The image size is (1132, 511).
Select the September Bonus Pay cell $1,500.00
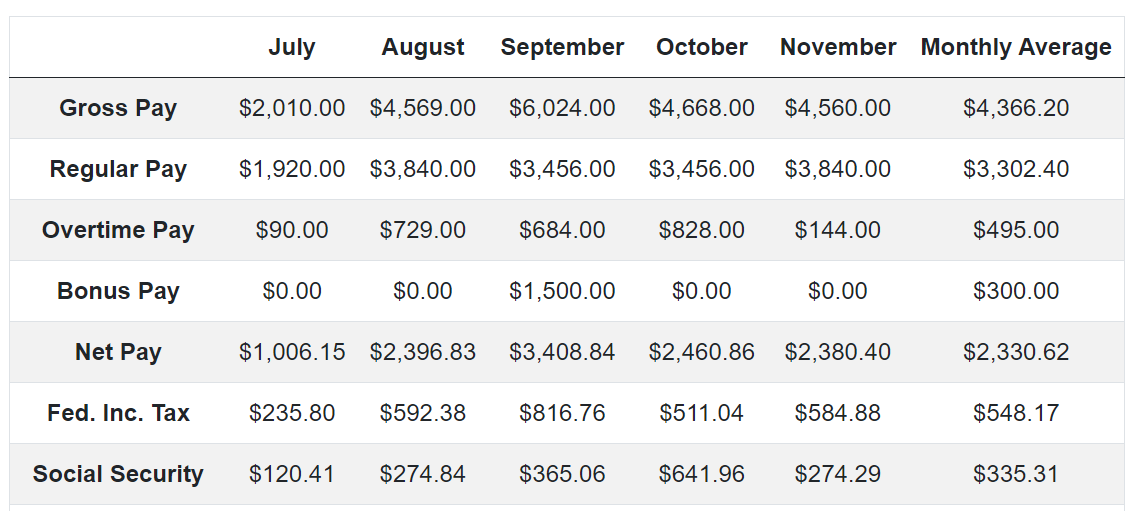click(x=562, y=291)
